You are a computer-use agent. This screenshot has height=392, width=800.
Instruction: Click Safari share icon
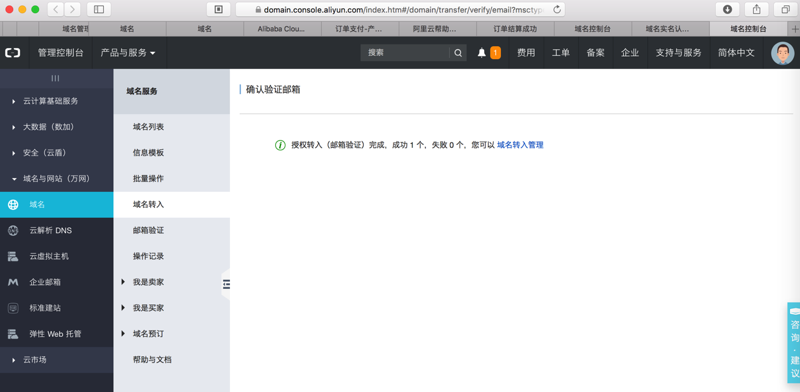[x=757, y=9]
